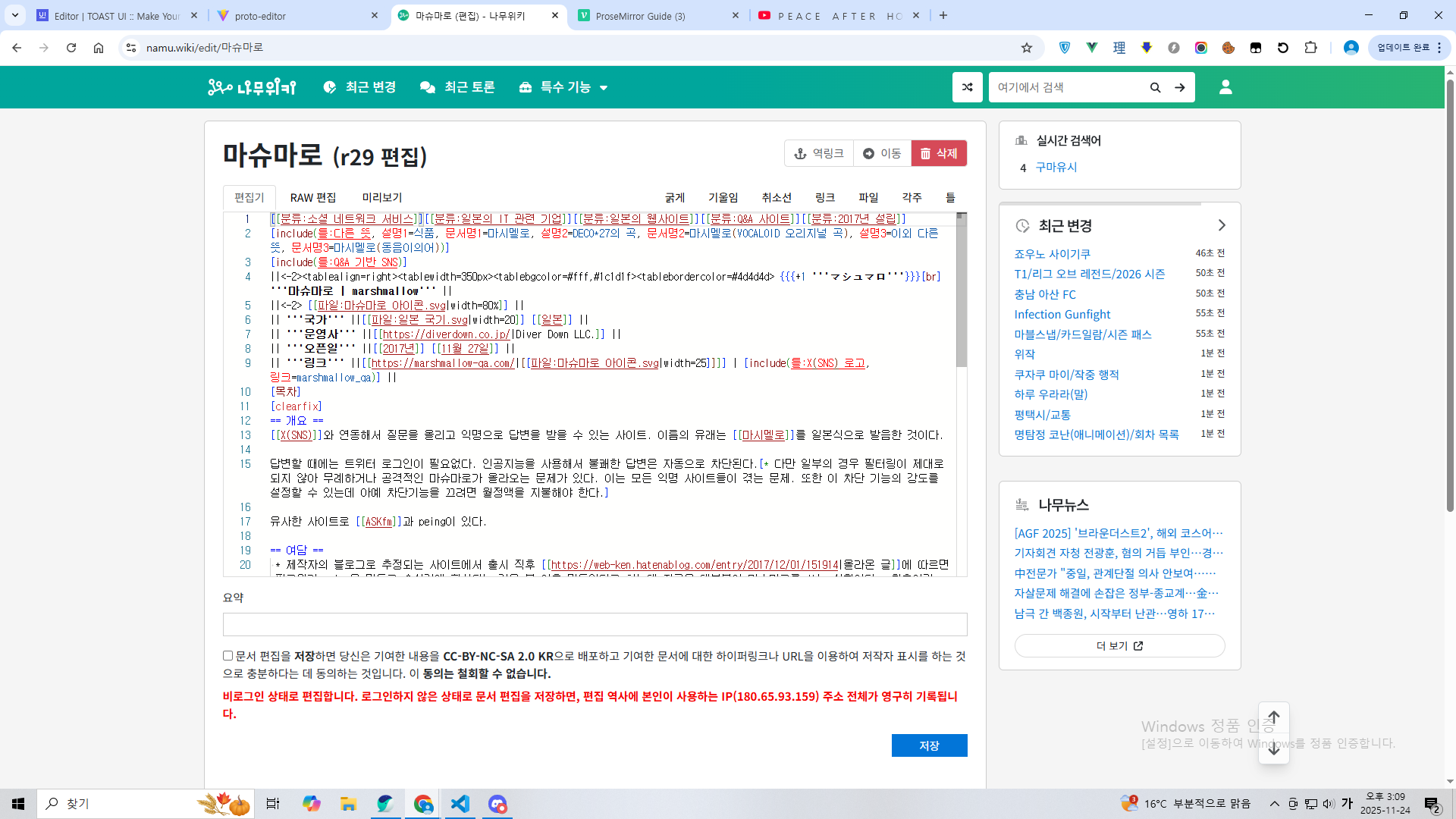
Task: Click the Namuwiki logo
Action: (252, 87)
